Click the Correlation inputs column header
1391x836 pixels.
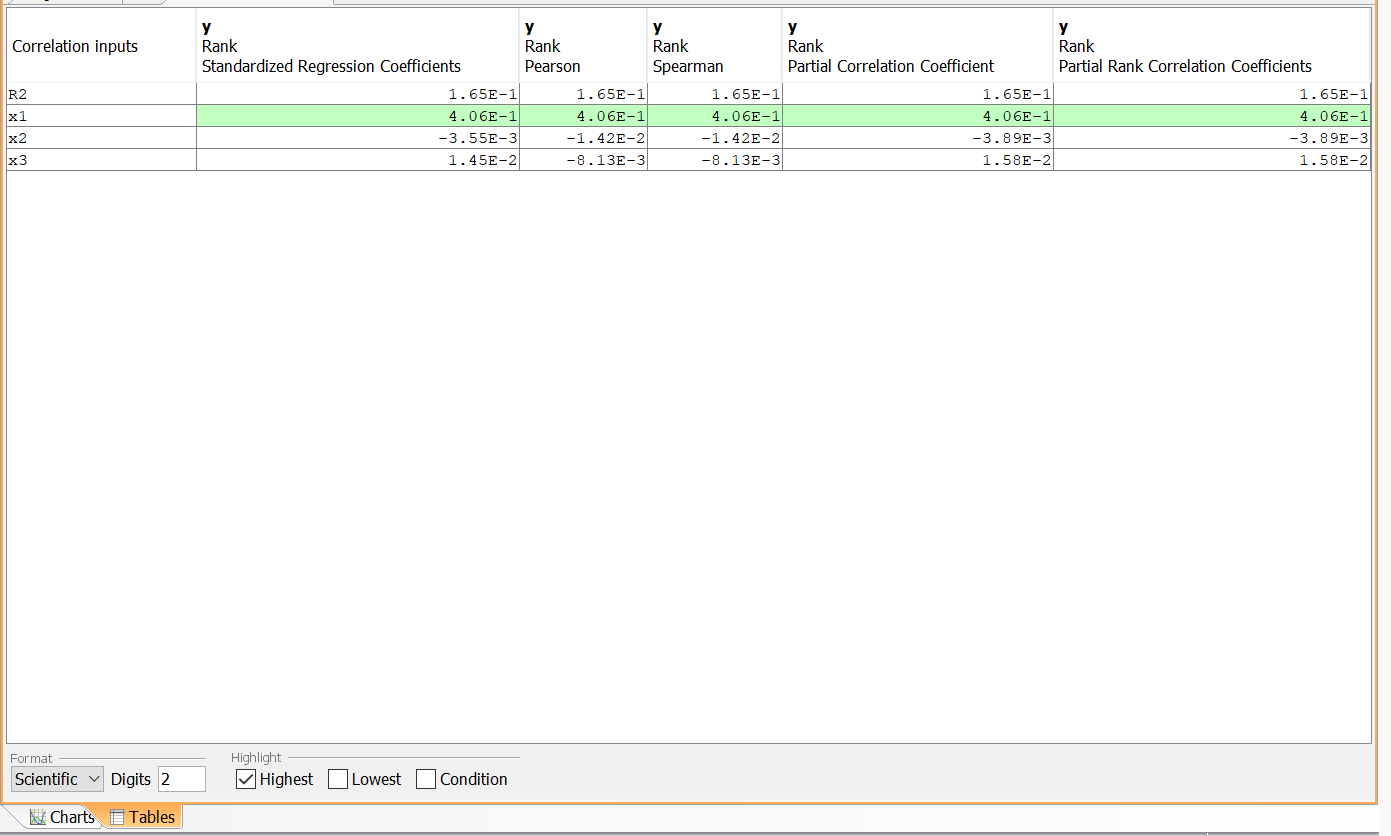tap(101, 46)
